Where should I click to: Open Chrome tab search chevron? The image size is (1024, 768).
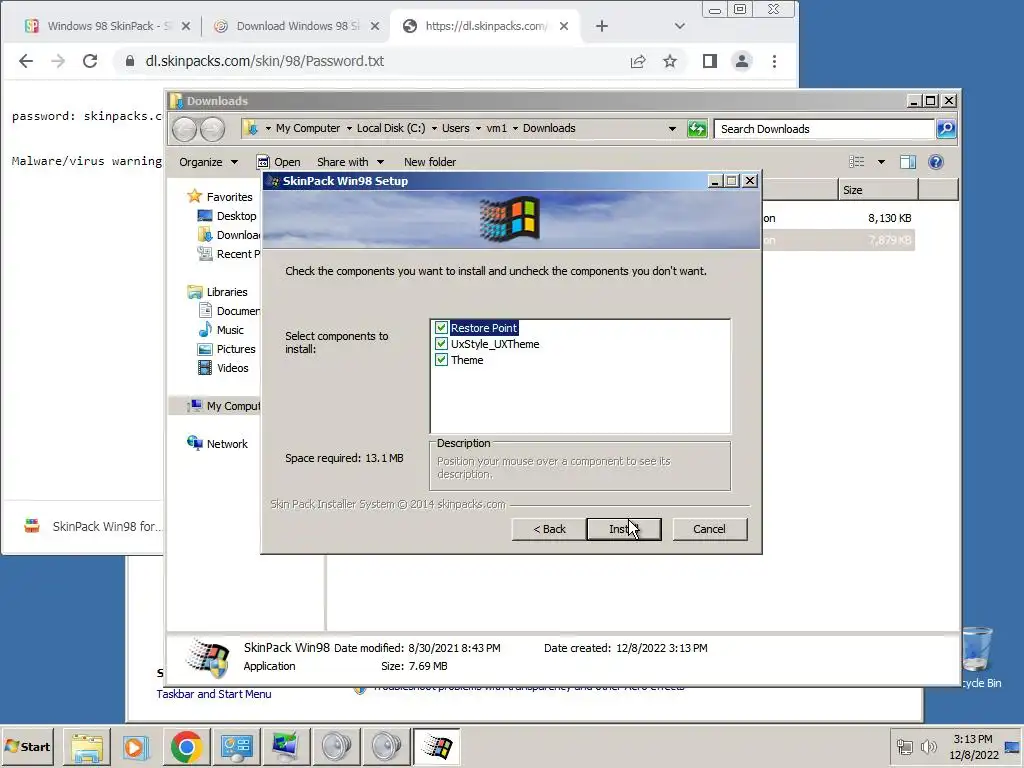point(680,26)
